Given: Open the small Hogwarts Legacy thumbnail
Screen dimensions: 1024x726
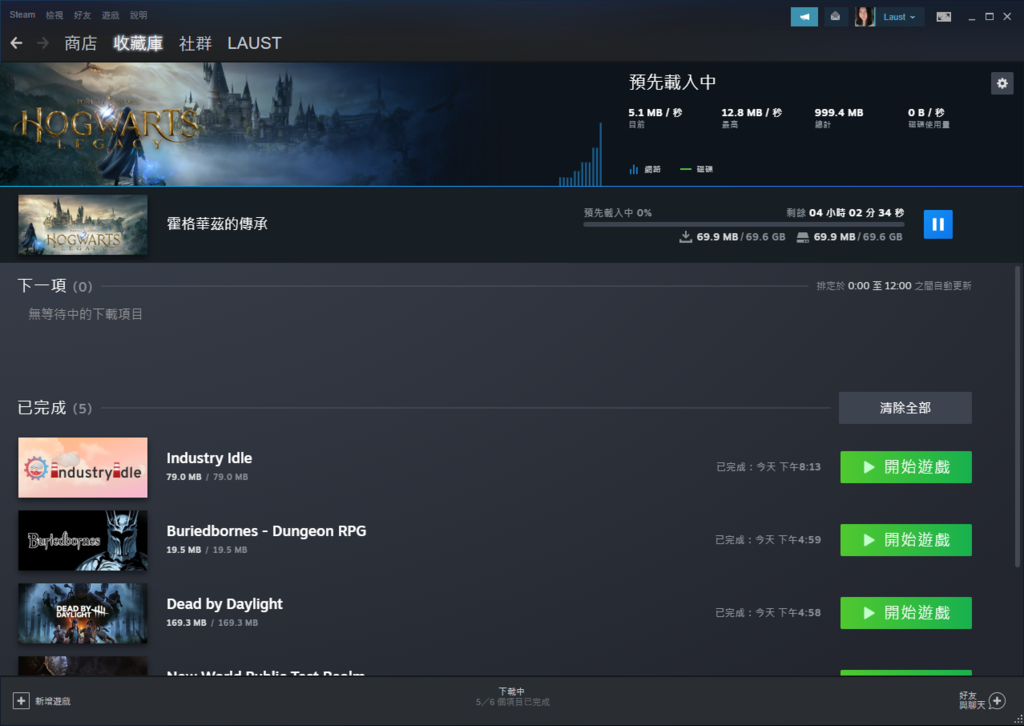Looking at the screenshot, I should point(83,225).
